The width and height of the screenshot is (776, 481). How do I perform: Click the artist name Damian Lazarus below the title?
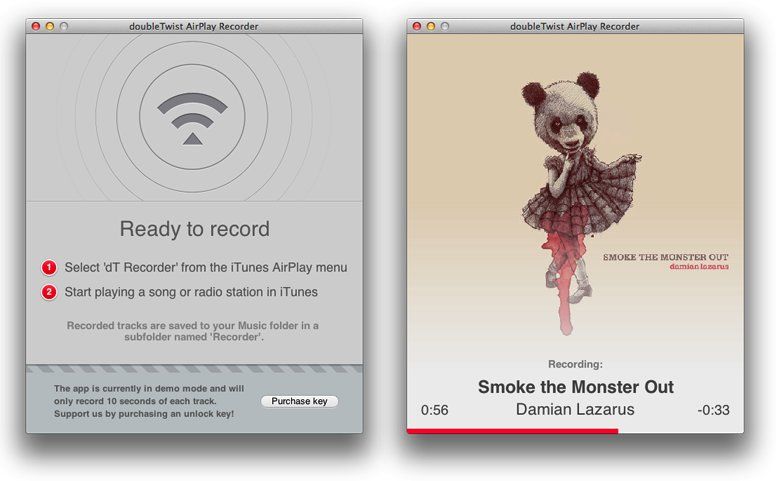(x=575, y=410)
